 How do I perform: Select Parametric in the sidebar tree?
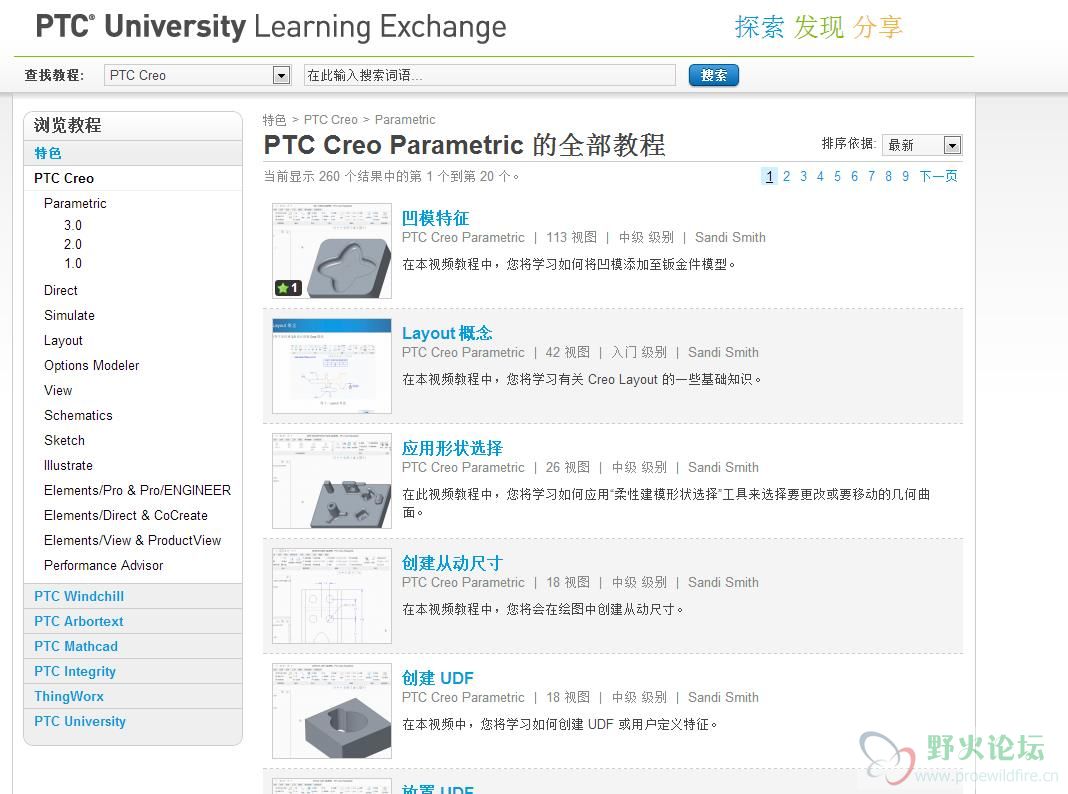[75, 204]
